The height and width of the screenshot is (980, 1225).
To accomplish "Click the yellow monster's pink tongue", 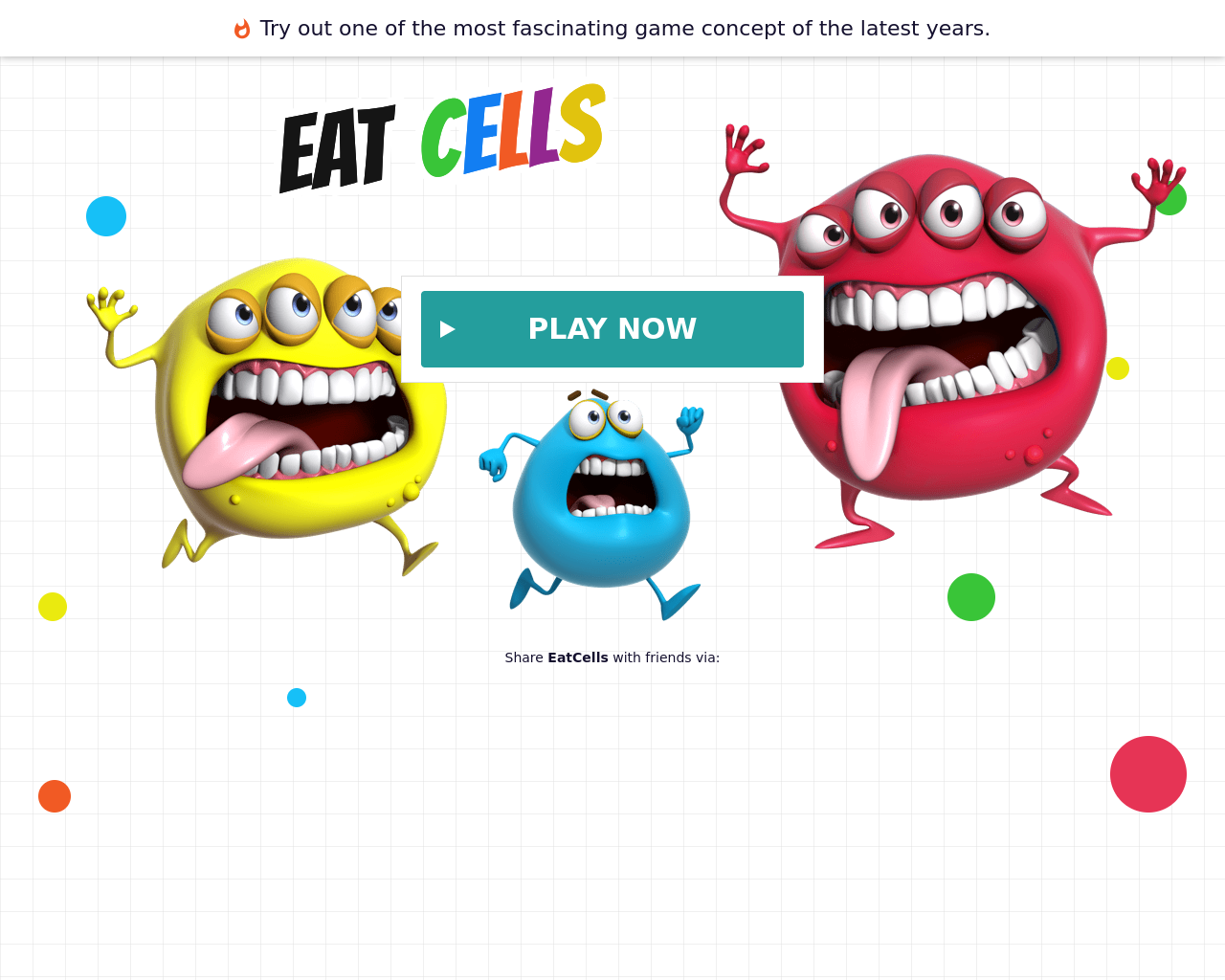I will click(239, 450).
